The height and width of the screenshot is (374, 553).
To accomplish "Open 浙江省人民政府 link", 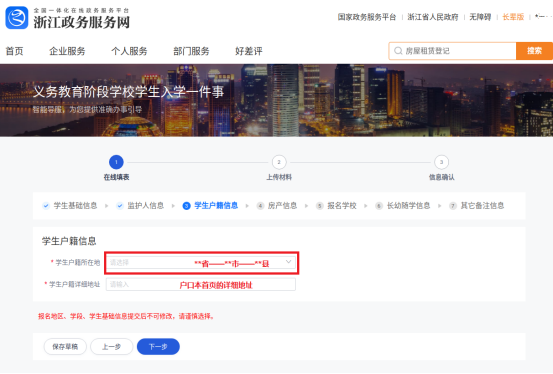I will [x=433, y=17].
